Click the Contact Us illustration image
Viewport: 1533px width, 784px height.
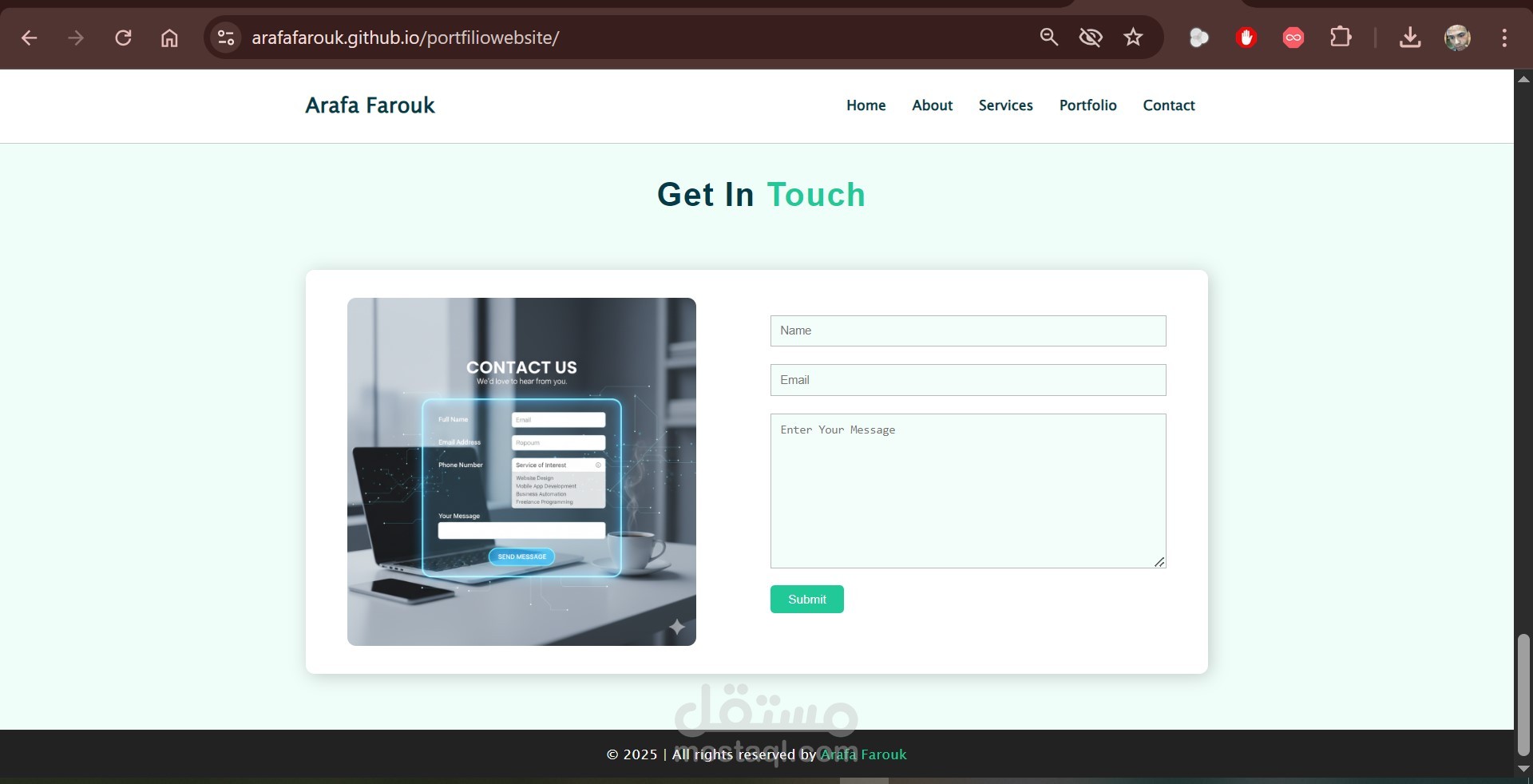tap(521, 472)
